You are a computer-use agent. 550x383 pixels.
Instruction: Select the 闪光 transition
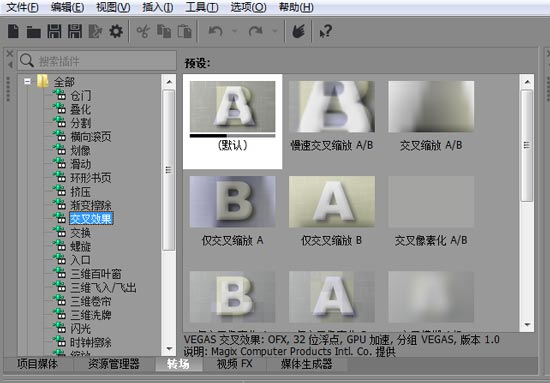pyautogui.click(x=81, y=329)
